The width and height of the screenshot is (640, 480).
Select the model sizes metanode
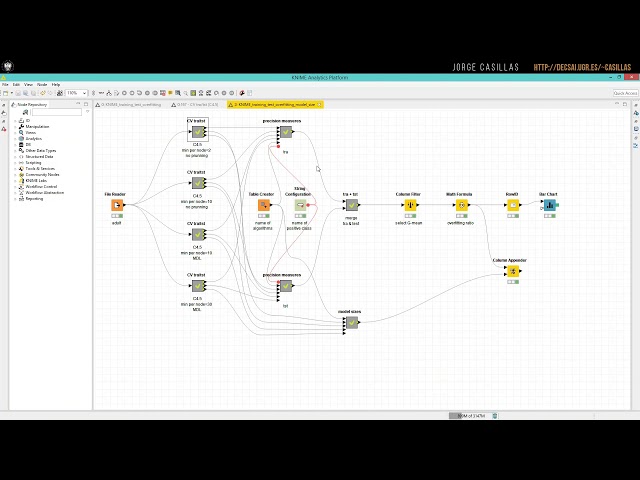[x=352, y=322]
